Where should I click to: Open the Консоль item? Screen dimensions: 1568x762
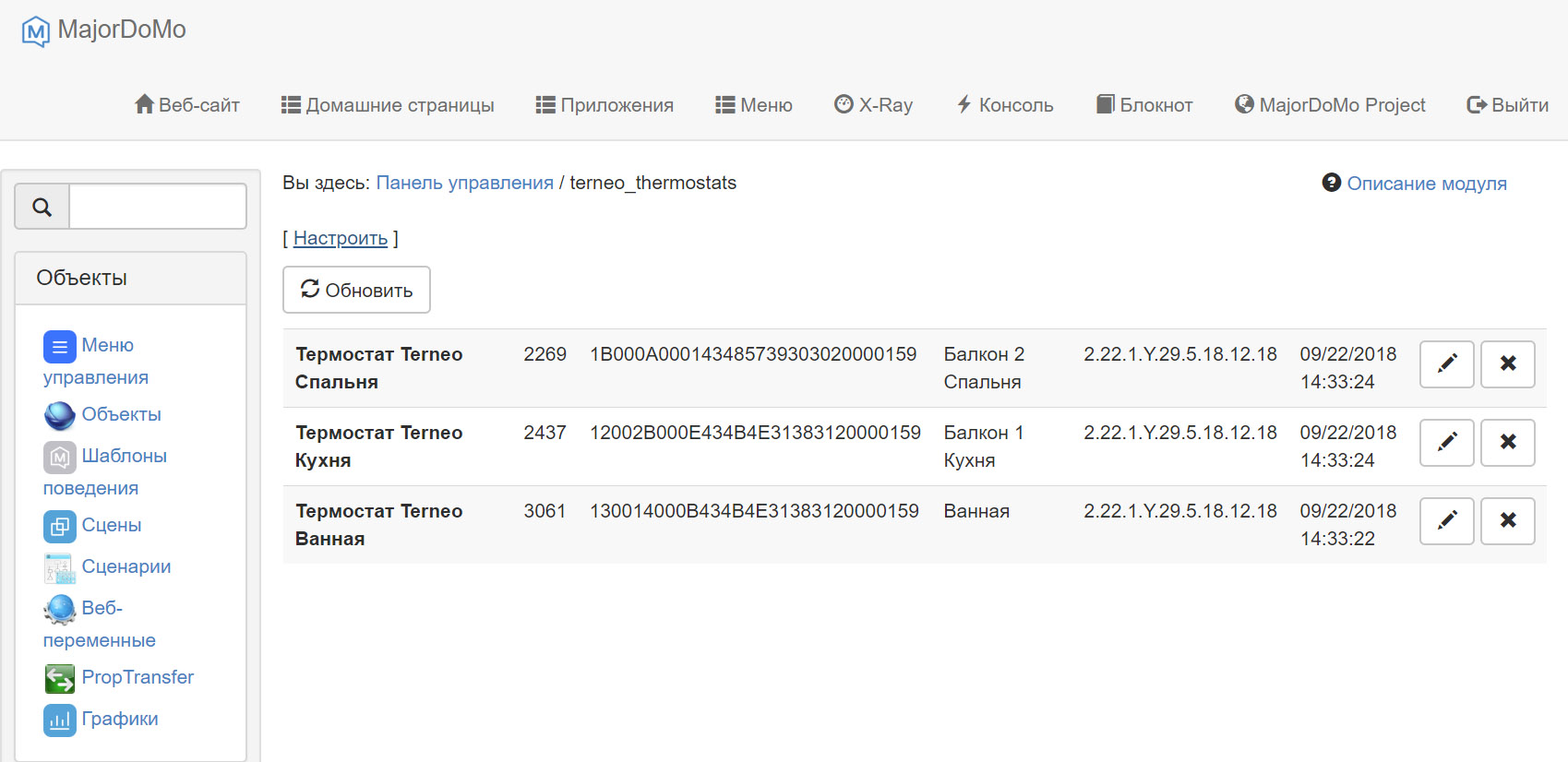1004,105
